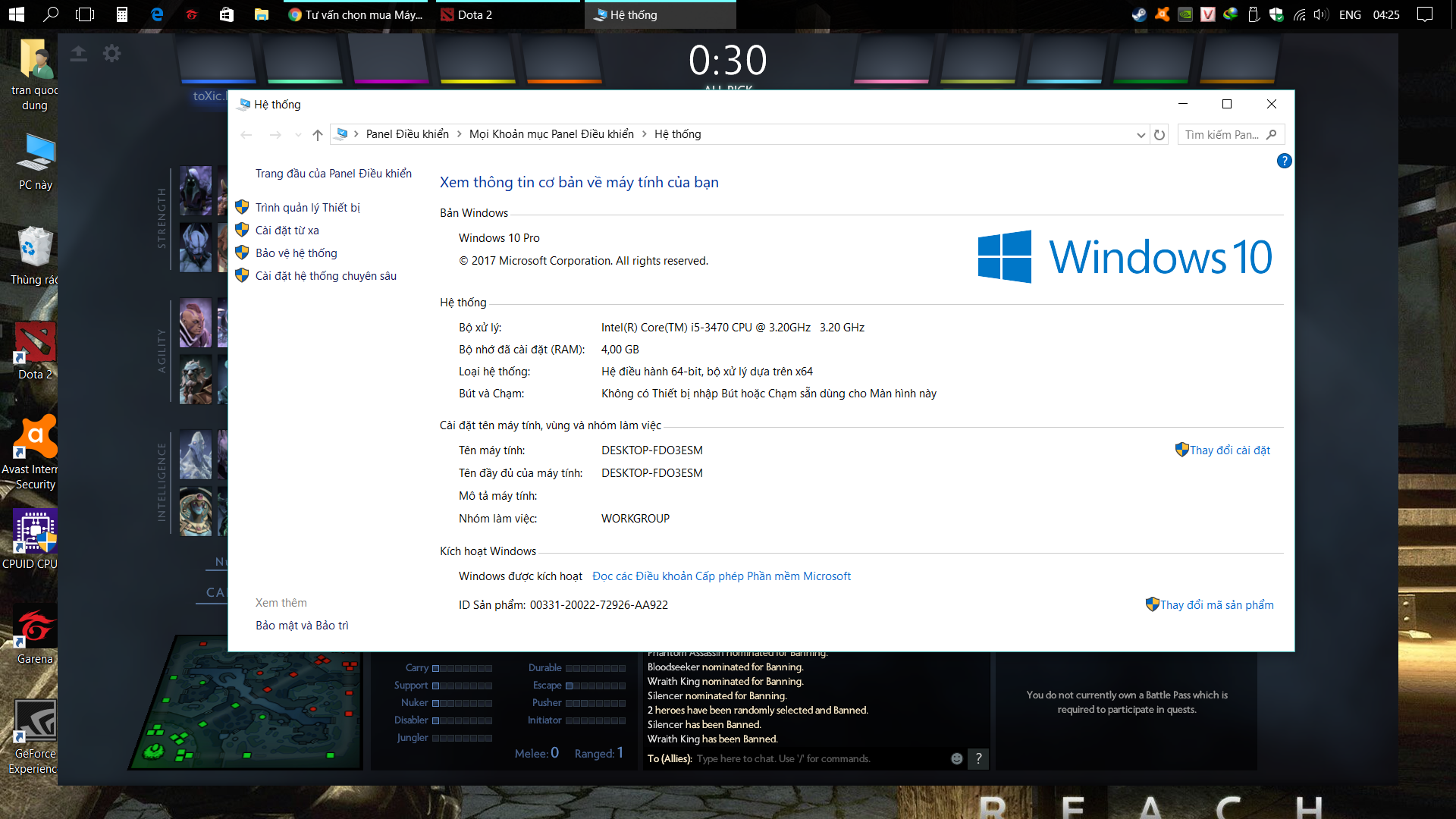Select 'PC này' desktop icon

click(x=35, y=162)
